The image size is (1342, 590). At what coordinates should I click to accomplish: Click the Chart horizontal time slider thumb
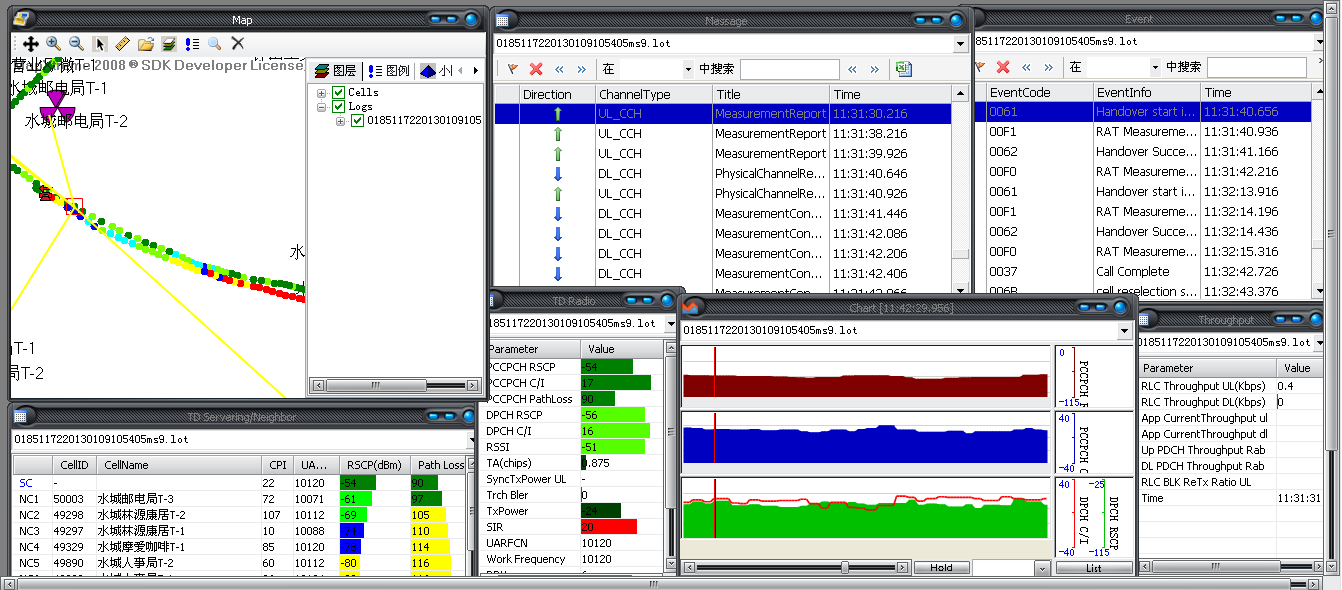pyautogui.click(x=846, y=567)
